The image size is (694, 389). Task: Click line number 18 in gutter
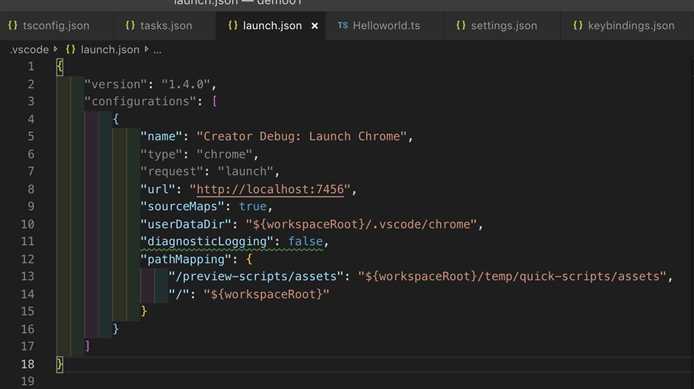pos(27,364)
